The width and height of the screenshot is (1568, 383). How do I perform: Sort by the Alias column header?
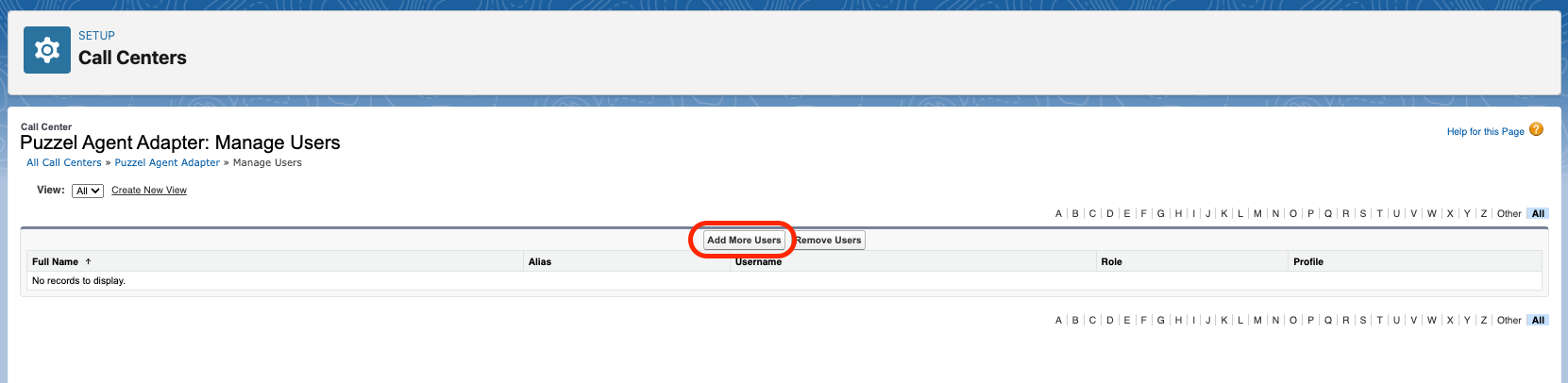540,262
